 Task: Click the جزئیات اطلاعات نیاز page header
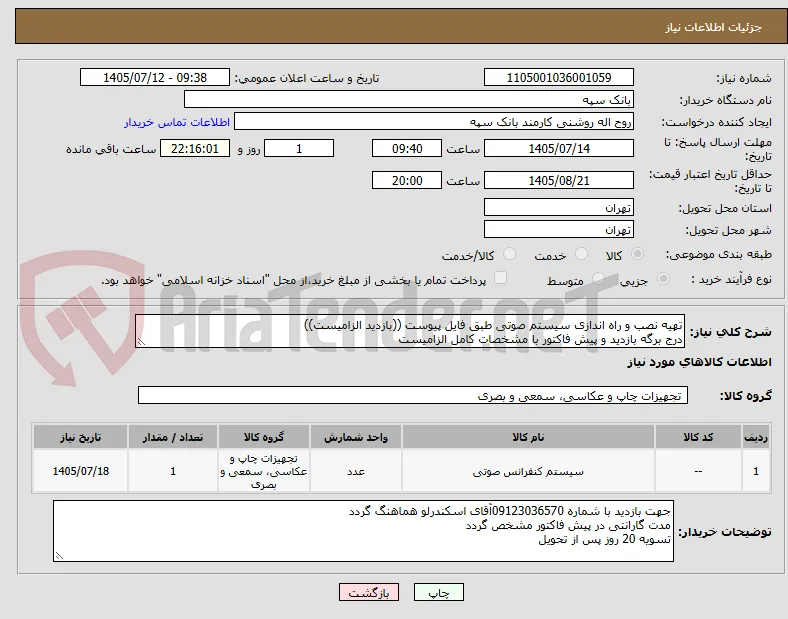(x=714, y=27)
